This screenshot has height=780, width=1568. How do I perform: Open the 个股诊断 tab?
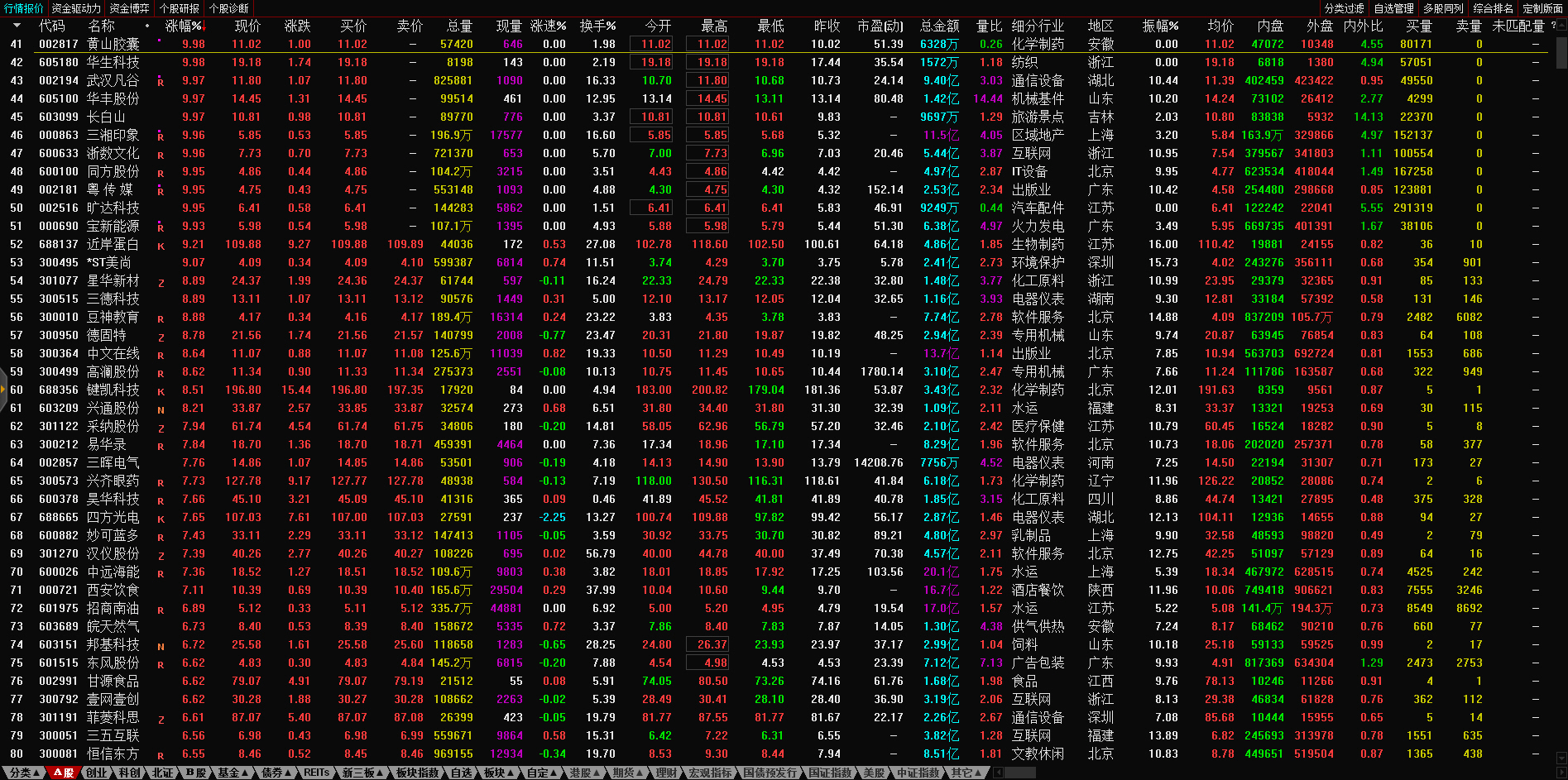pos(228,8)
